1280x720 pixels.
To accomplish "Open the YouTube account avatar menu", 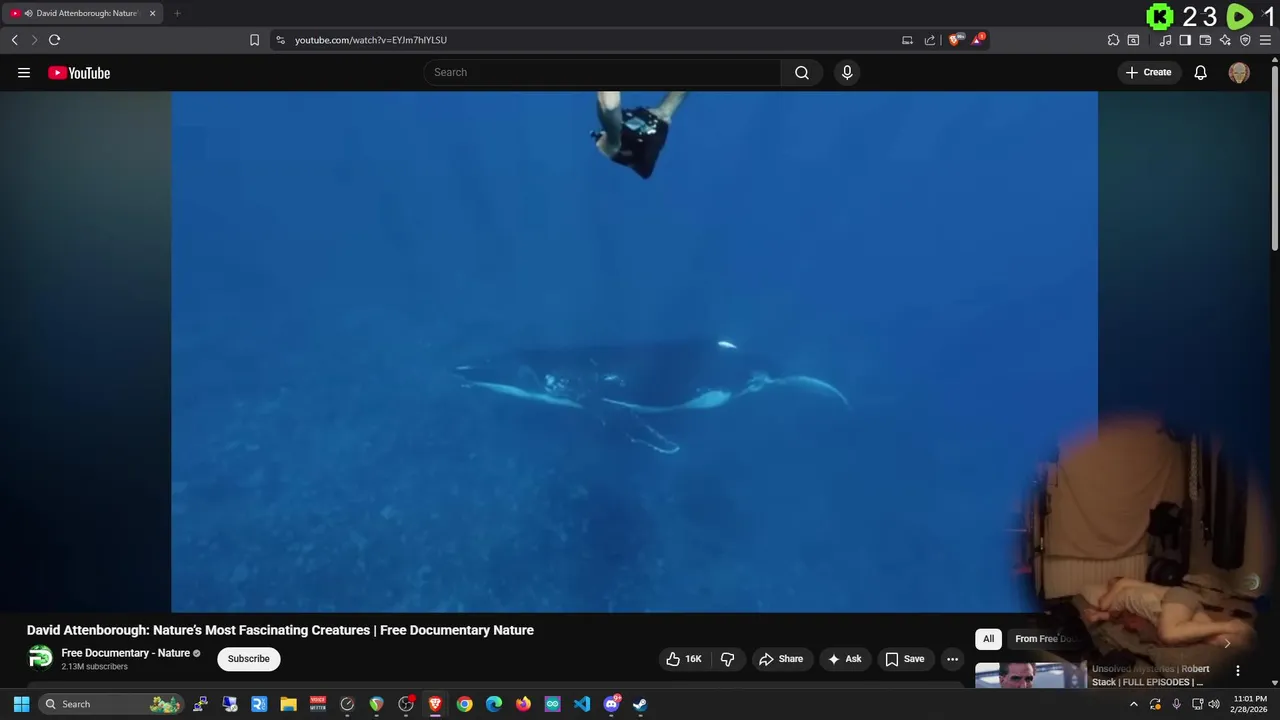I will (x=1239, y=72).
